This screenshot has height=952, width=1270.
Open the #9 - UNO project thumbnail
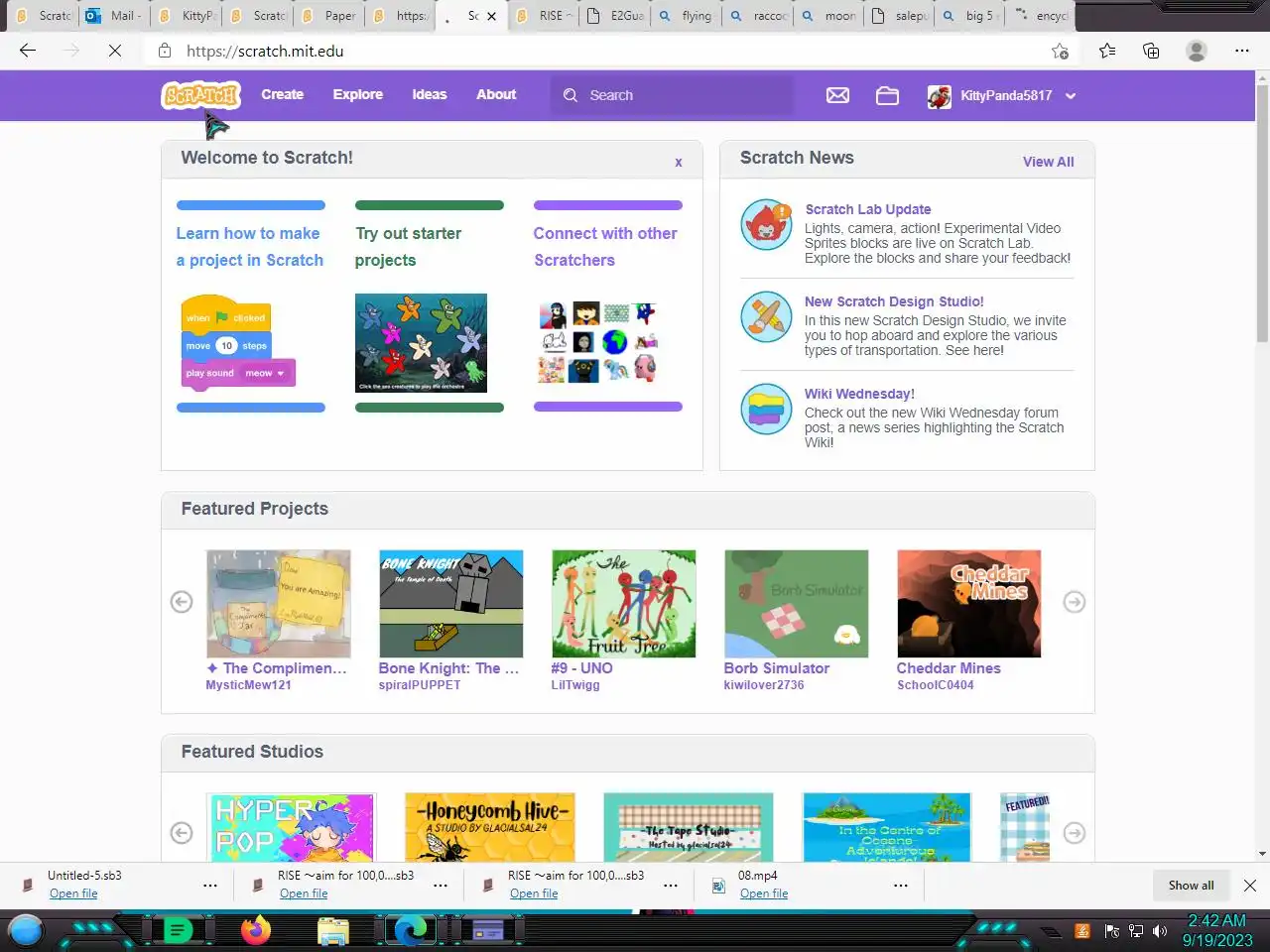click(x=623, y=604)
